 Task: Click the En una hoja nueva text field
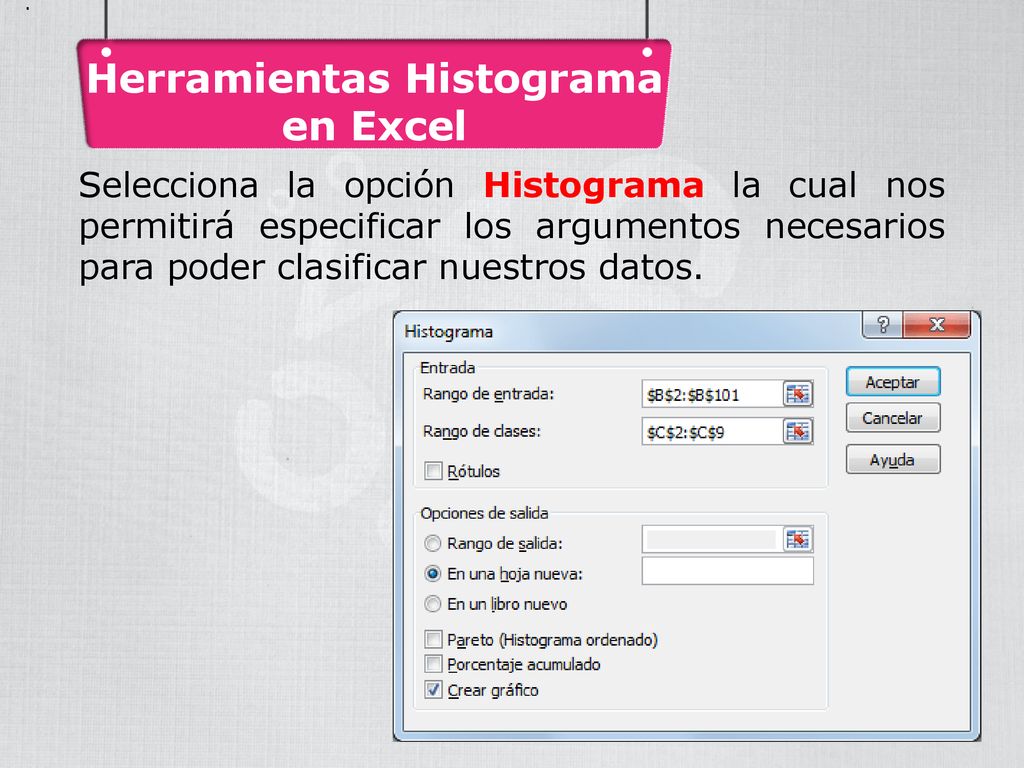(x=728, y=571)
